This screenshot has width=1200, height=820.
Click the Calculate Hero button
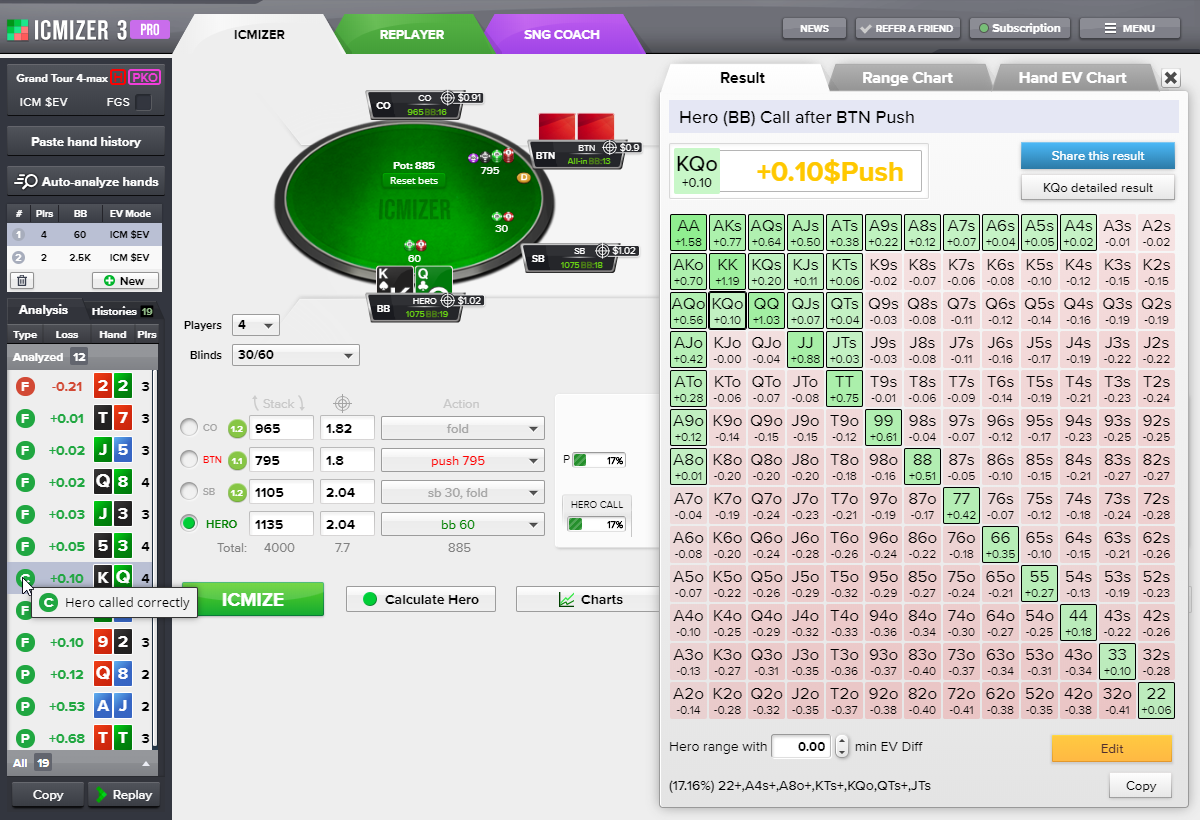[x=421, y=600]
